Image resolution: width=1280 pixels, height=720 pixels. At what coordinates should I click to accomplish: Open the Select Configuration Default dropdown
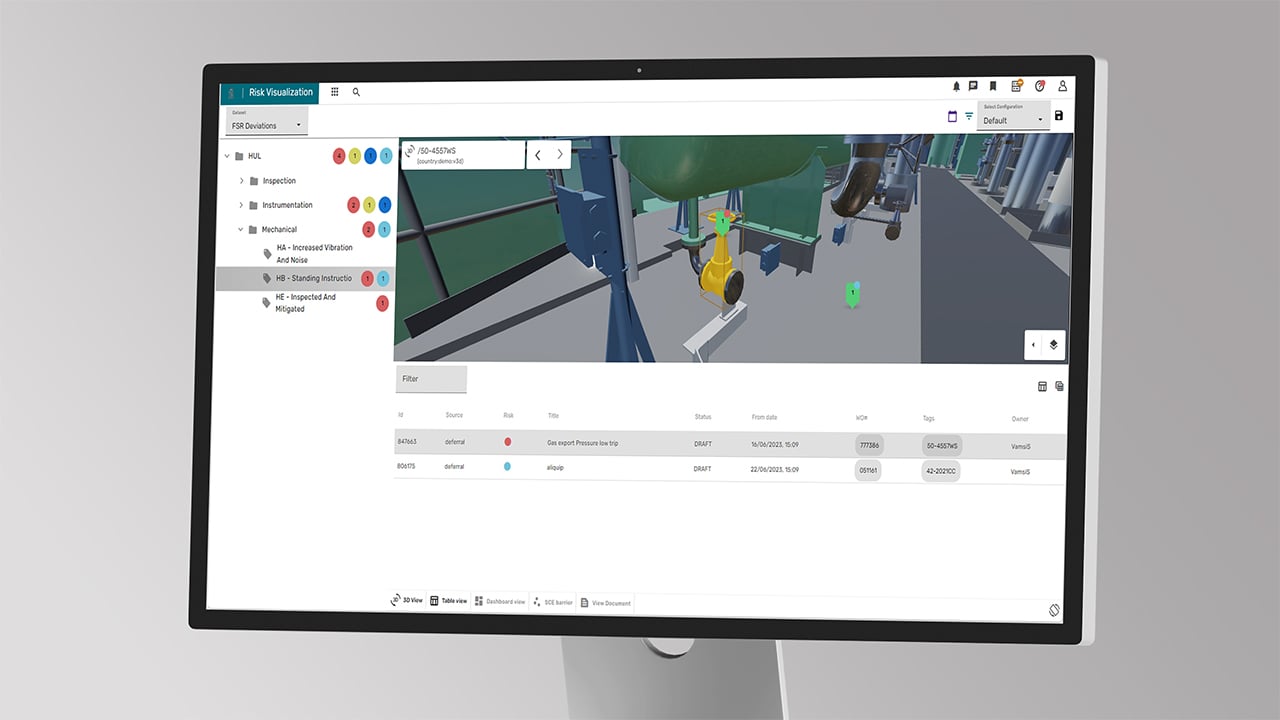tap(1012, 117)
